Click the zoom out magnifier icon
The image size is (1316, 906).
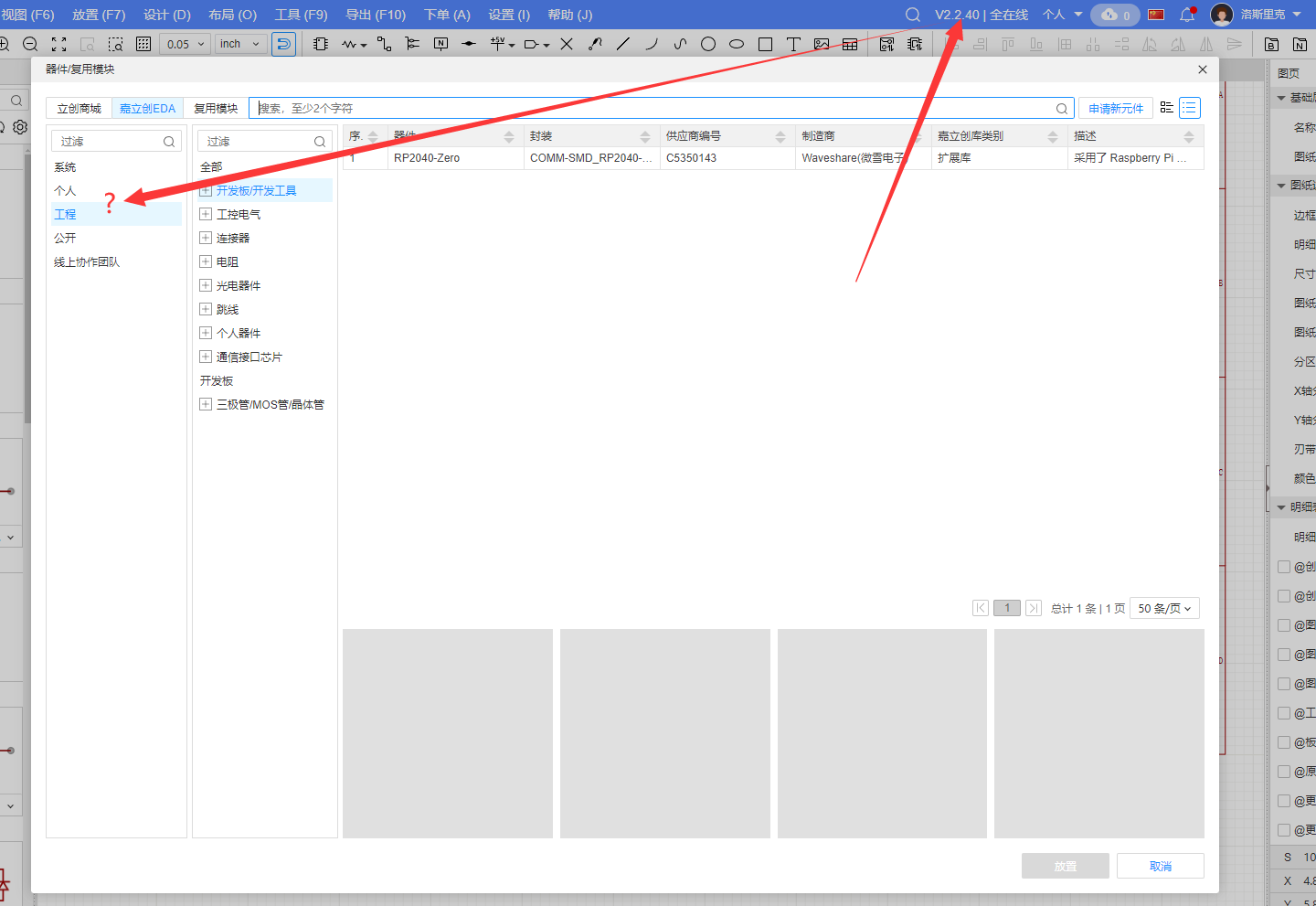point(30,44)
